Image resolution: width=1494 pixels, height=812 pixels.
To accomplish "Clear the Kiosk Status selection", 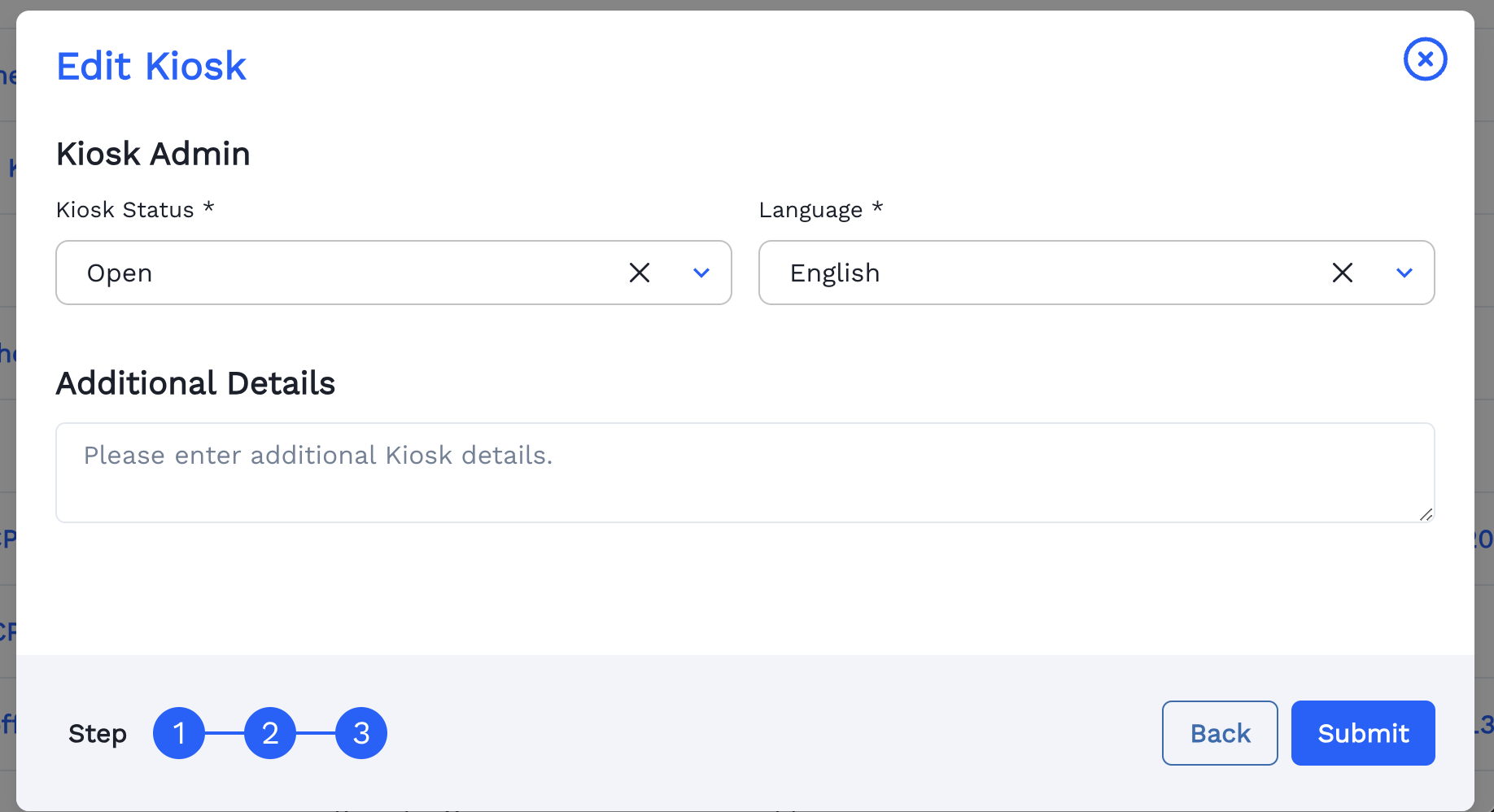I will click(x=640, y=273).
